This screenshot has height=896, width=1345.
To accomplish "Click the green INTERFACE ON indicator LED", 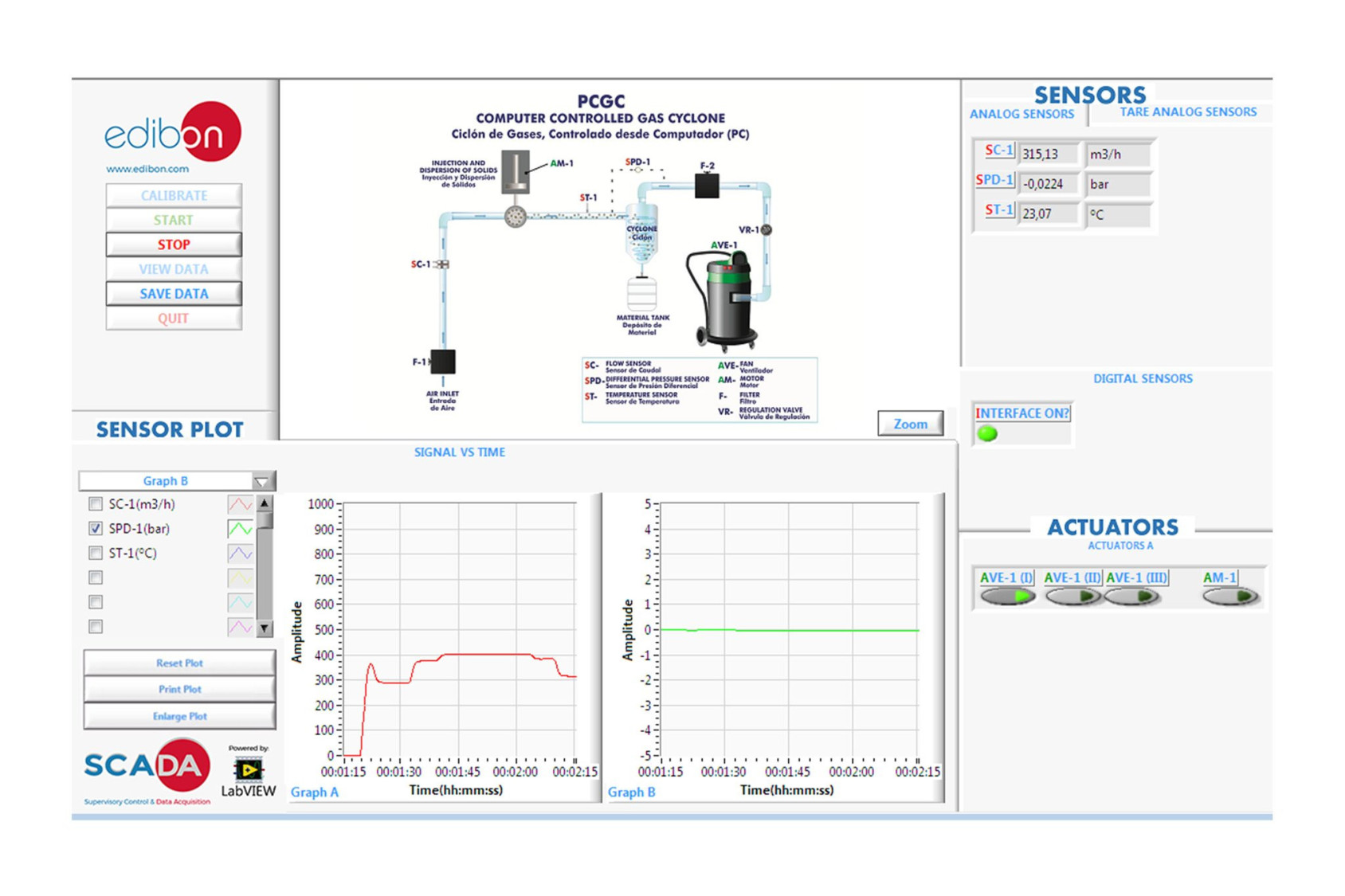I will click(x=988, y=434).
